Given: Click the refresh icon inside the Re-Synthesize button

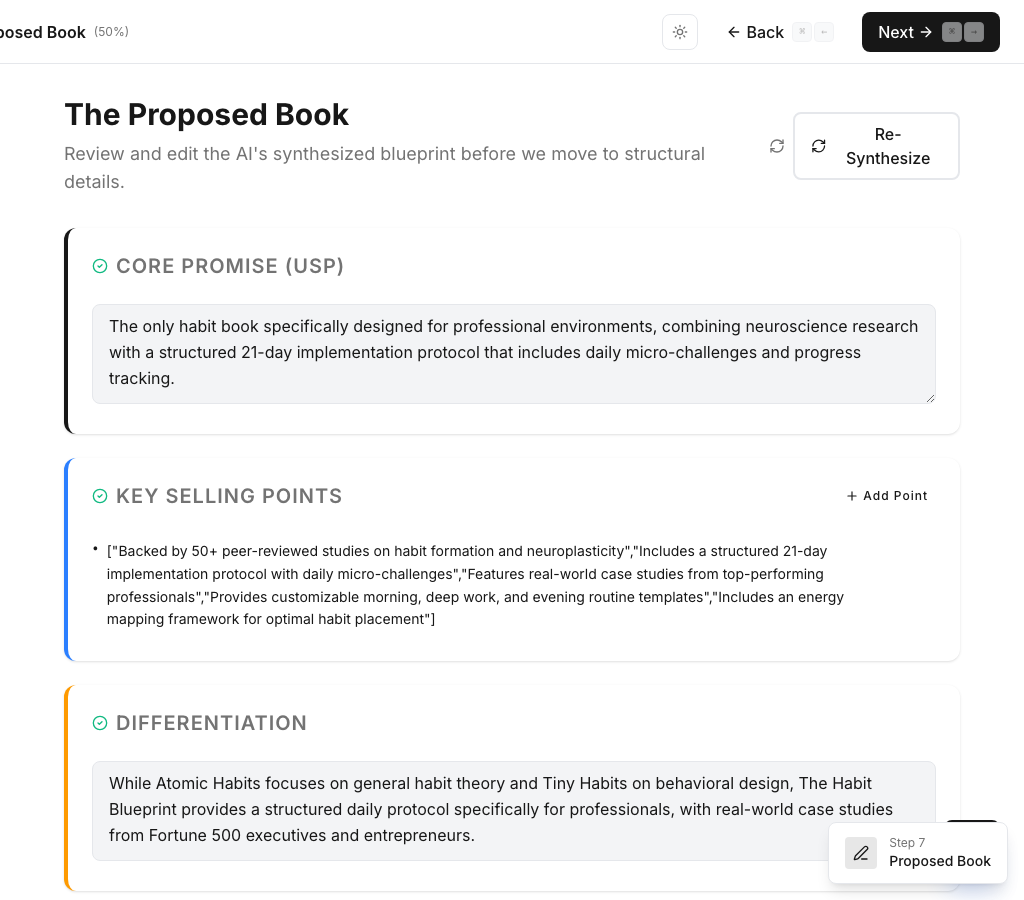Looking at the screenshot, I should [818, 146].
